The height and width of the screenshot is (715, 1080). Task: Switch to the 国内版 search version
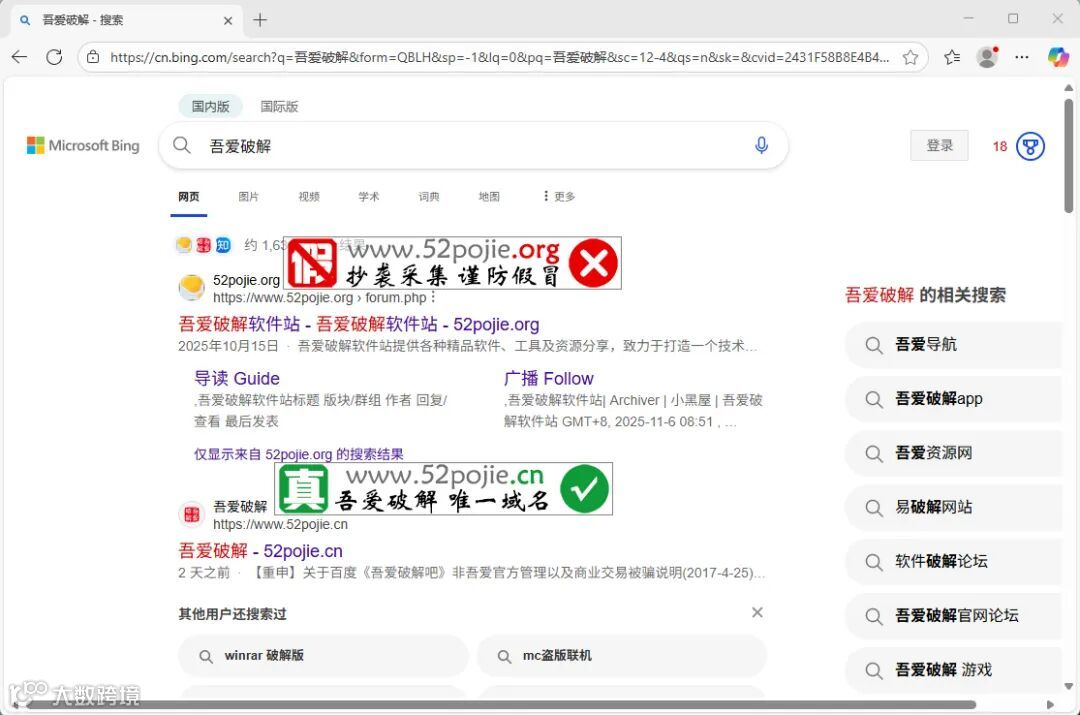coord(210,106)
